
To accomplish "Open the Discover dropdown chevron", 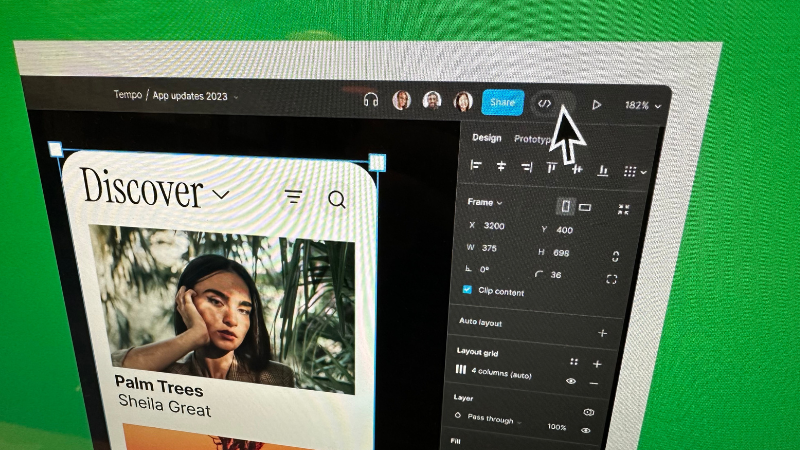I will [220, 194].
